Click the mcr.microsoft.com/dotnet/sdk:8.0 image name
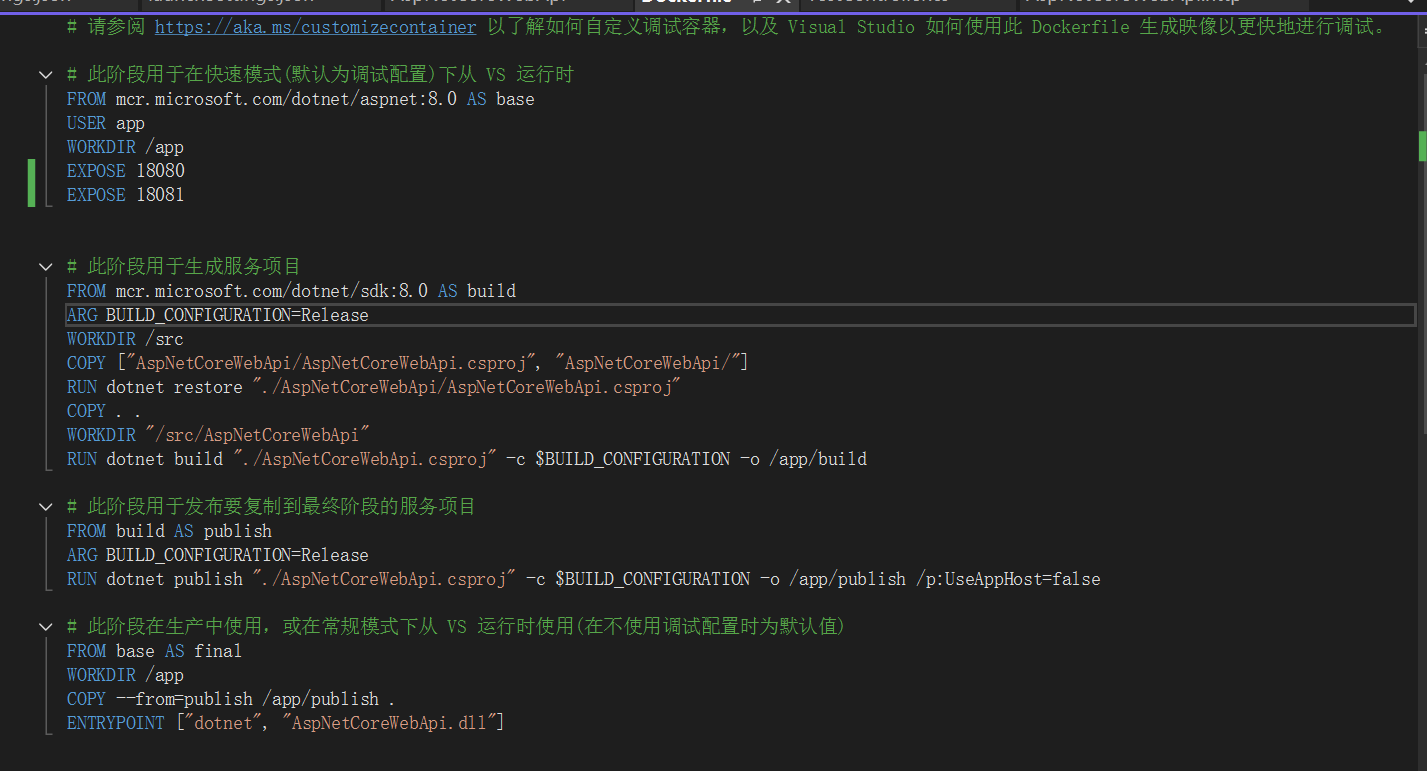 (272, 291)
